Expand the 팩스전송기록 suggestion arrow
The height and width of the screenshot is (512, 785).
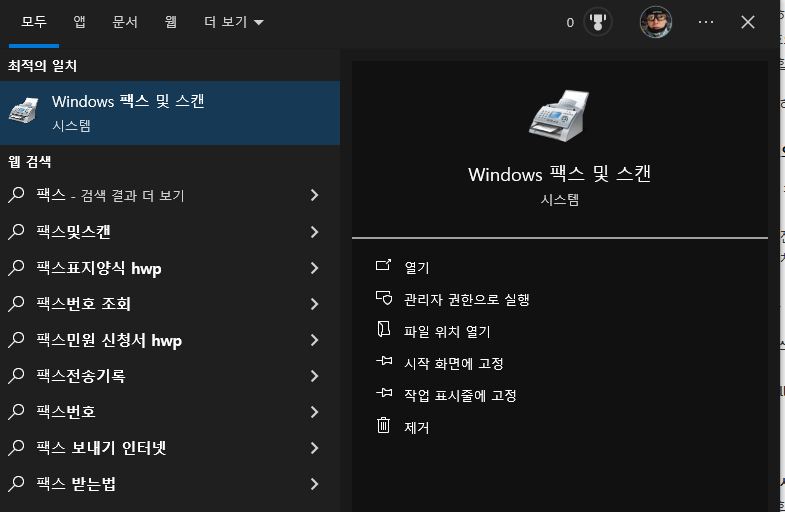(x=314, y=376)
